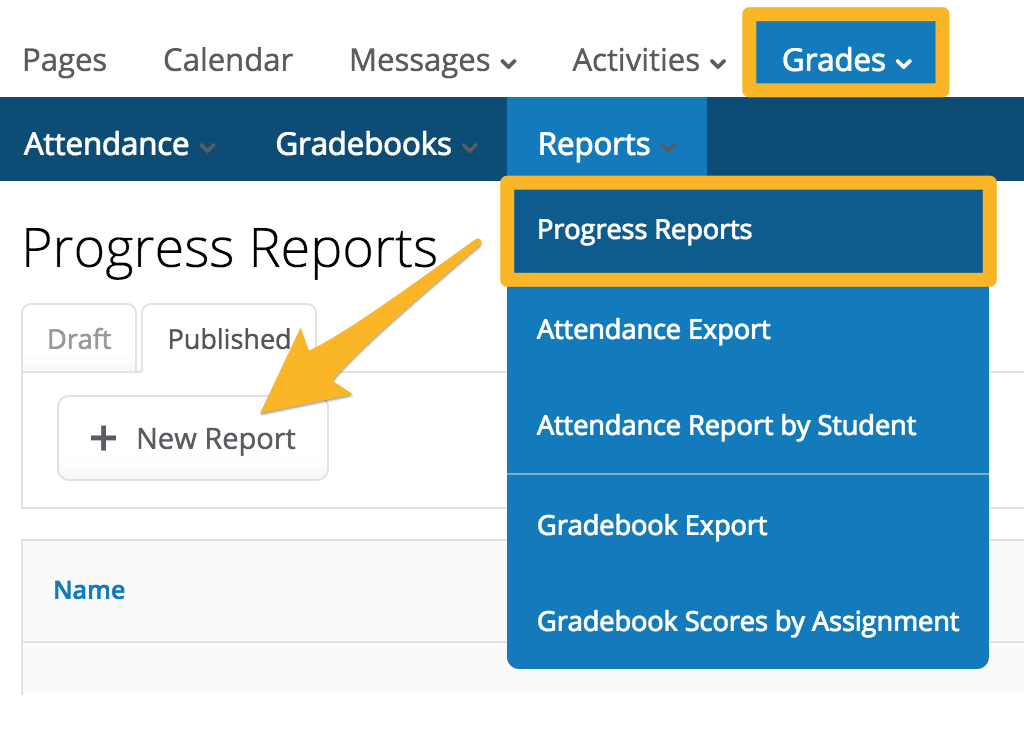
Task: Sort reports by the Name column
Action: tap(88, 590)
